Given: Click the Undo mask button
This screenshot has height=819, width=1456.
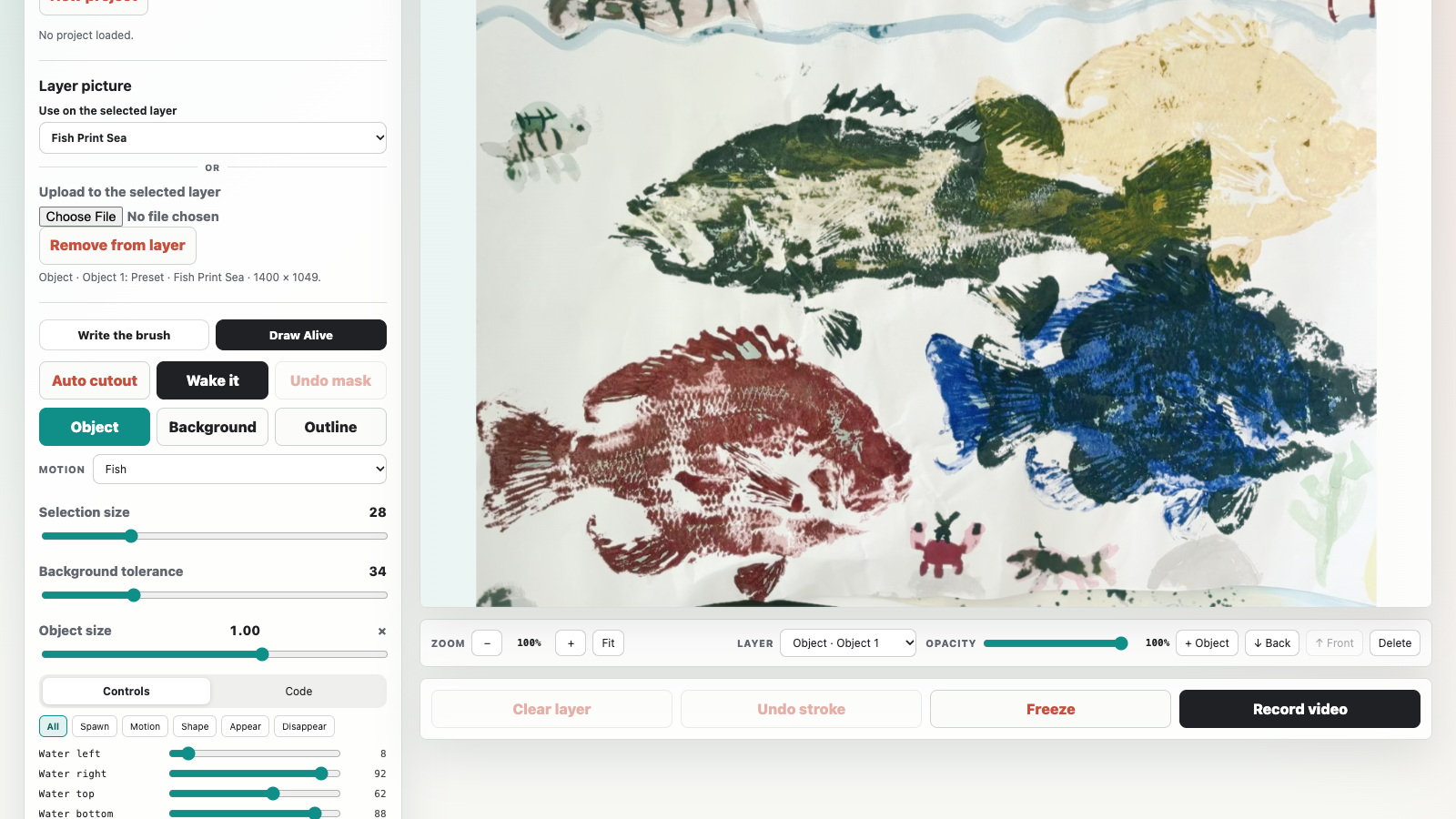Looking at the screenshot, I should 330,380.
